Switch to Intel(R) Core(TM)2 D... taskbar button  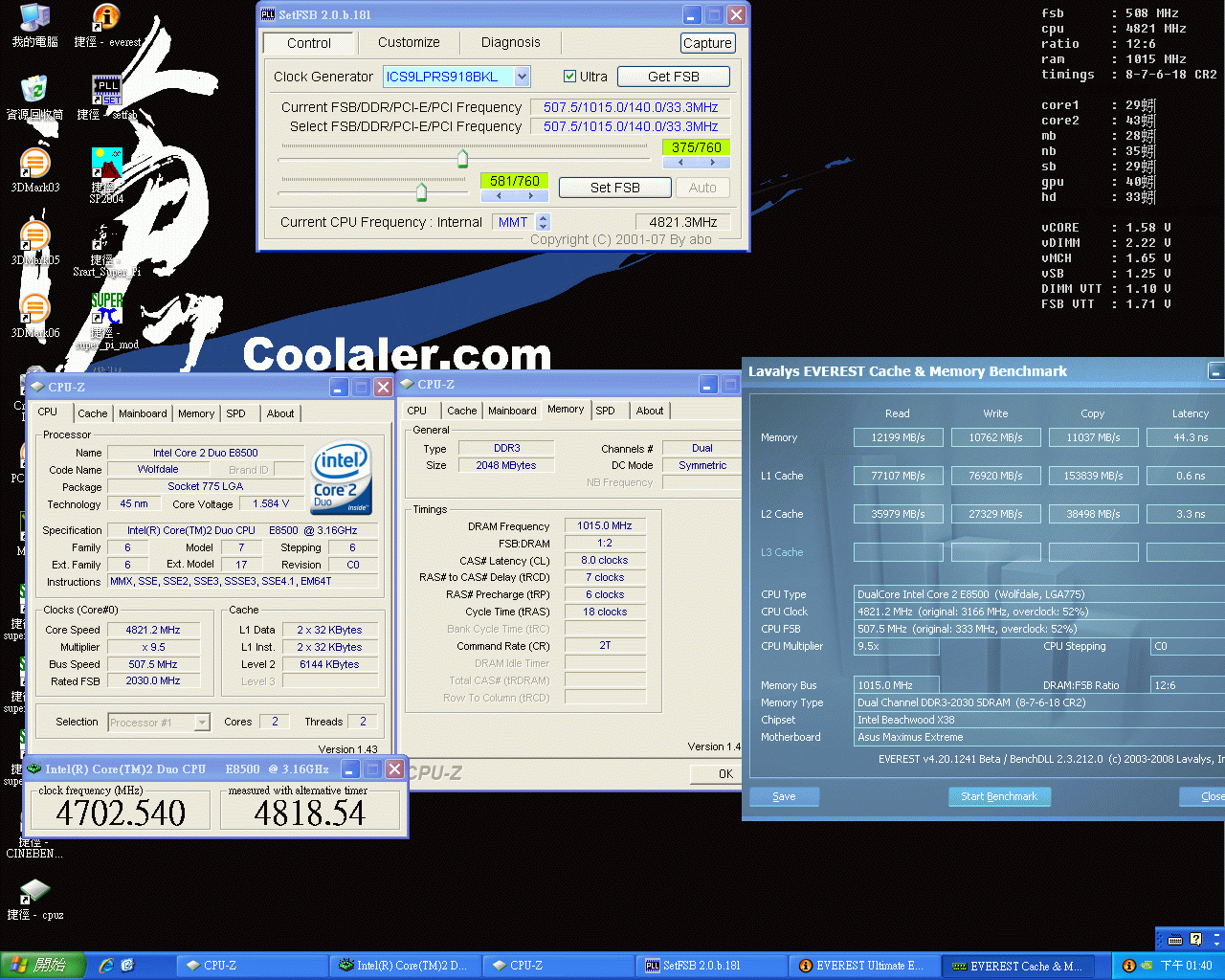point(406,966)
